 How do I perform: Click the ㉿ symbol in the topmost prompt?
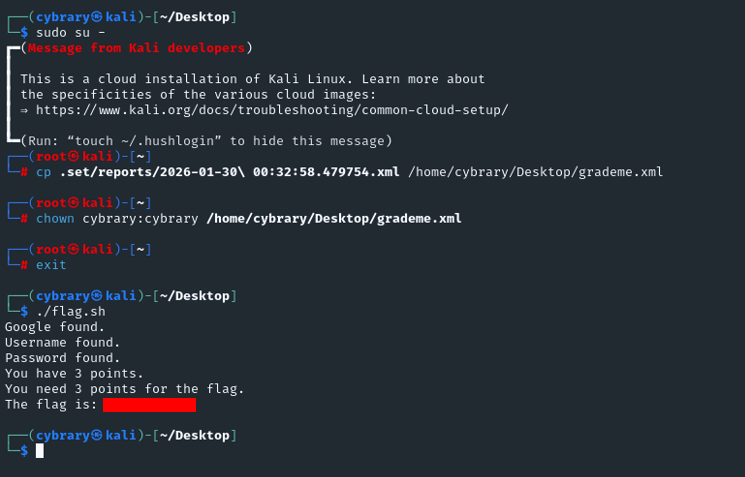click(x=97, y=17)
